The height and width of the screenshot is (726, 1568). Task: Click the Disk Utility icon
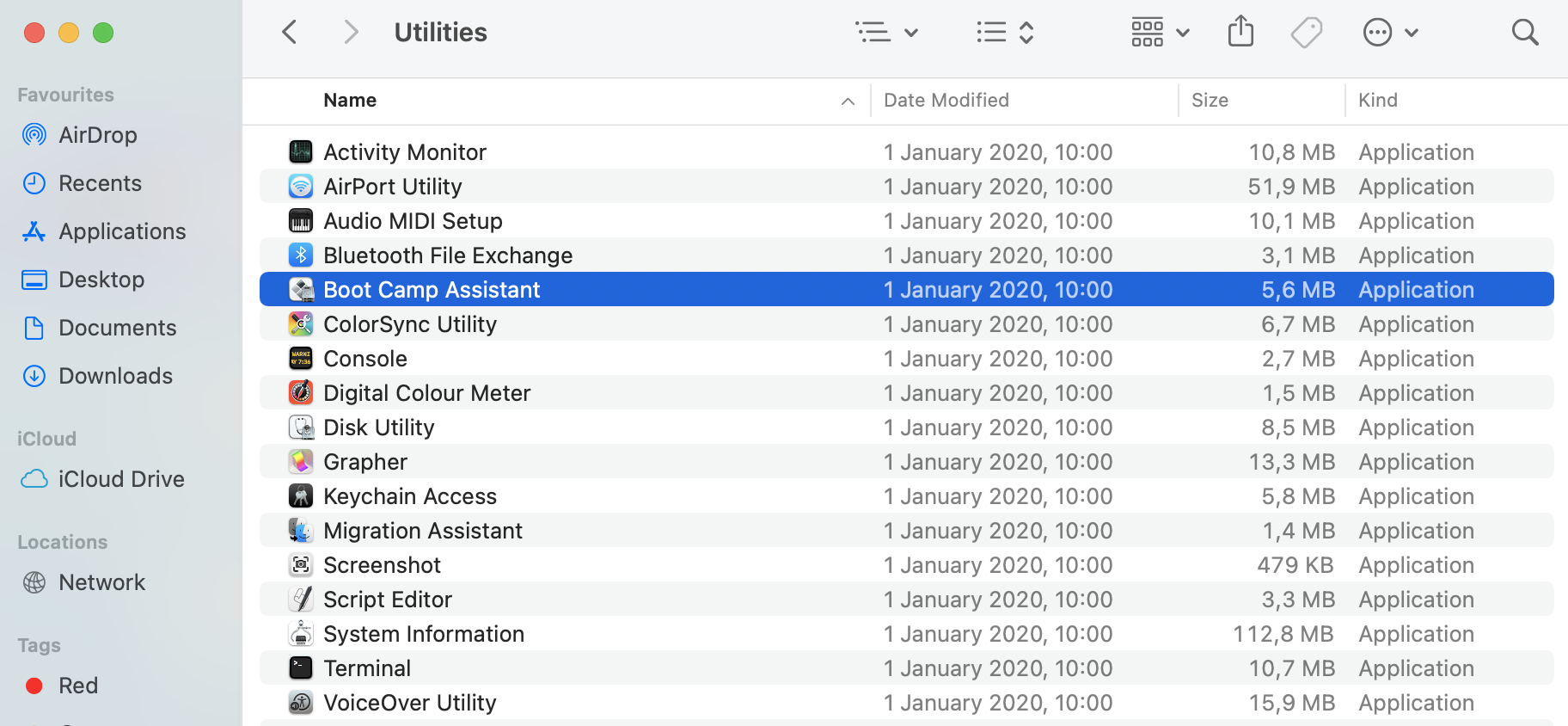click(x=301, y=428)
